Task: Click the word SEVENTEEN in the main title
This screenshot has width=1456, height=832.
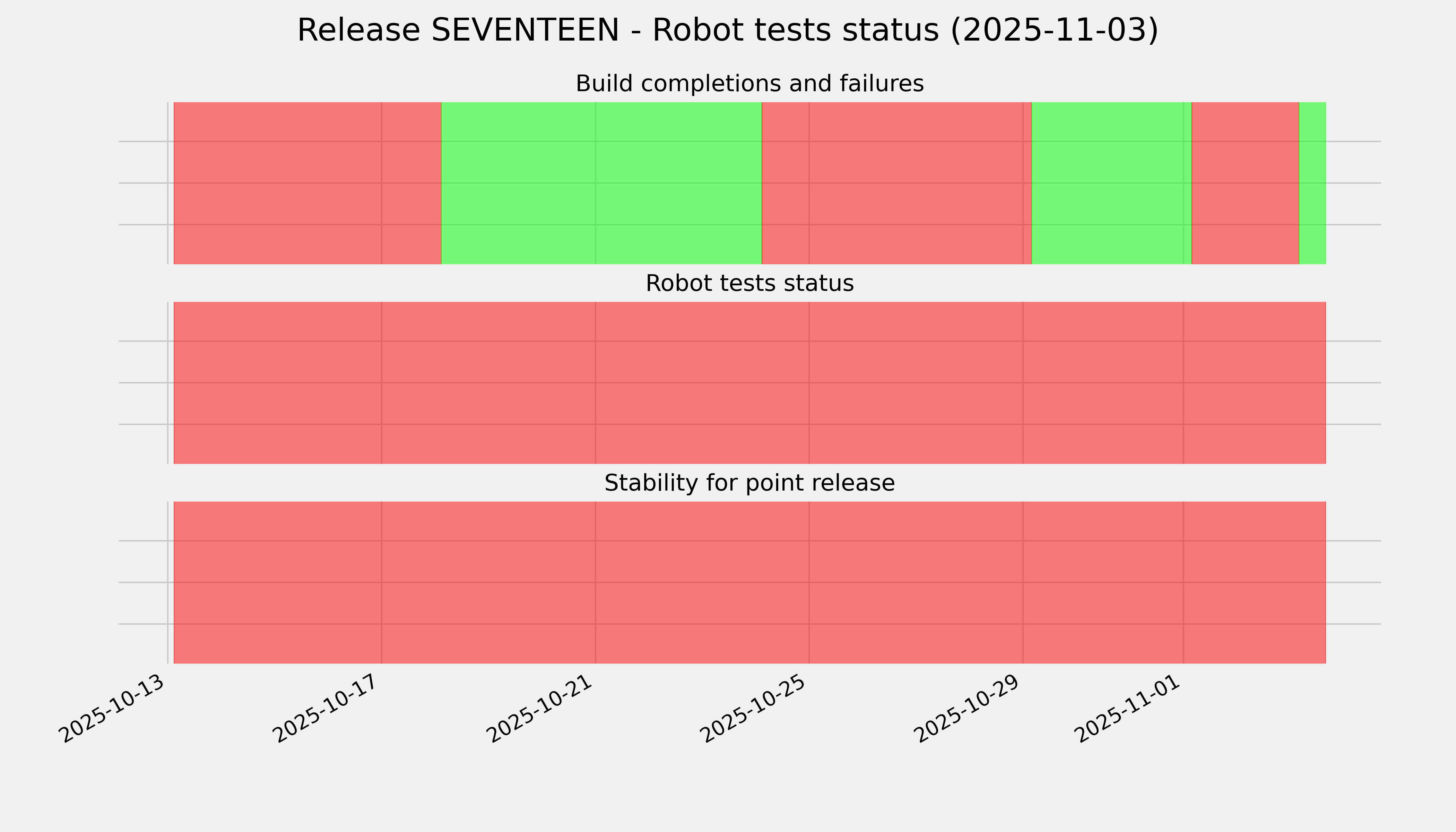Action: 525,30
